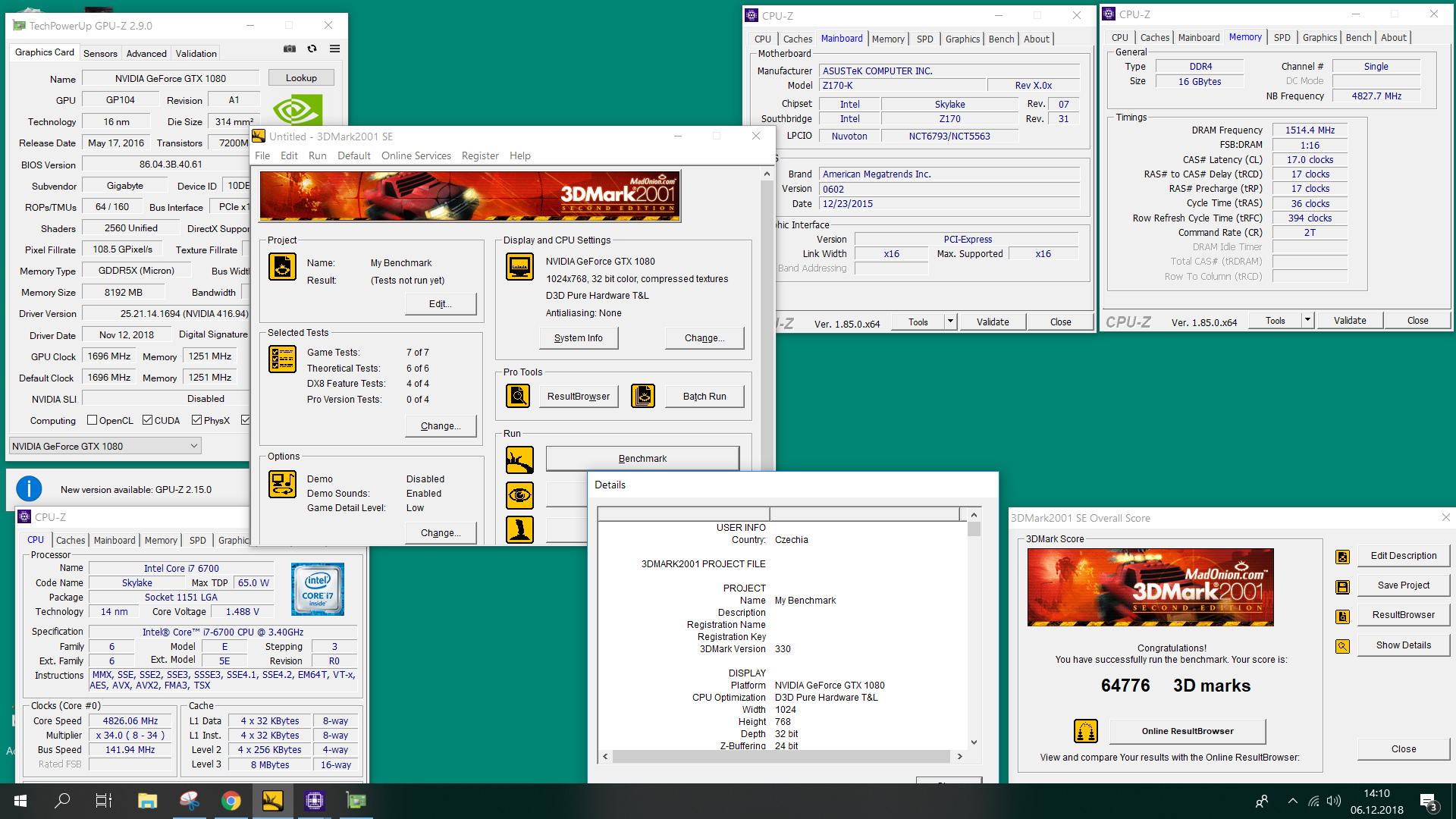
Task: Click the NVIDIA logo in GPU-Z
Action: [297, 111]
